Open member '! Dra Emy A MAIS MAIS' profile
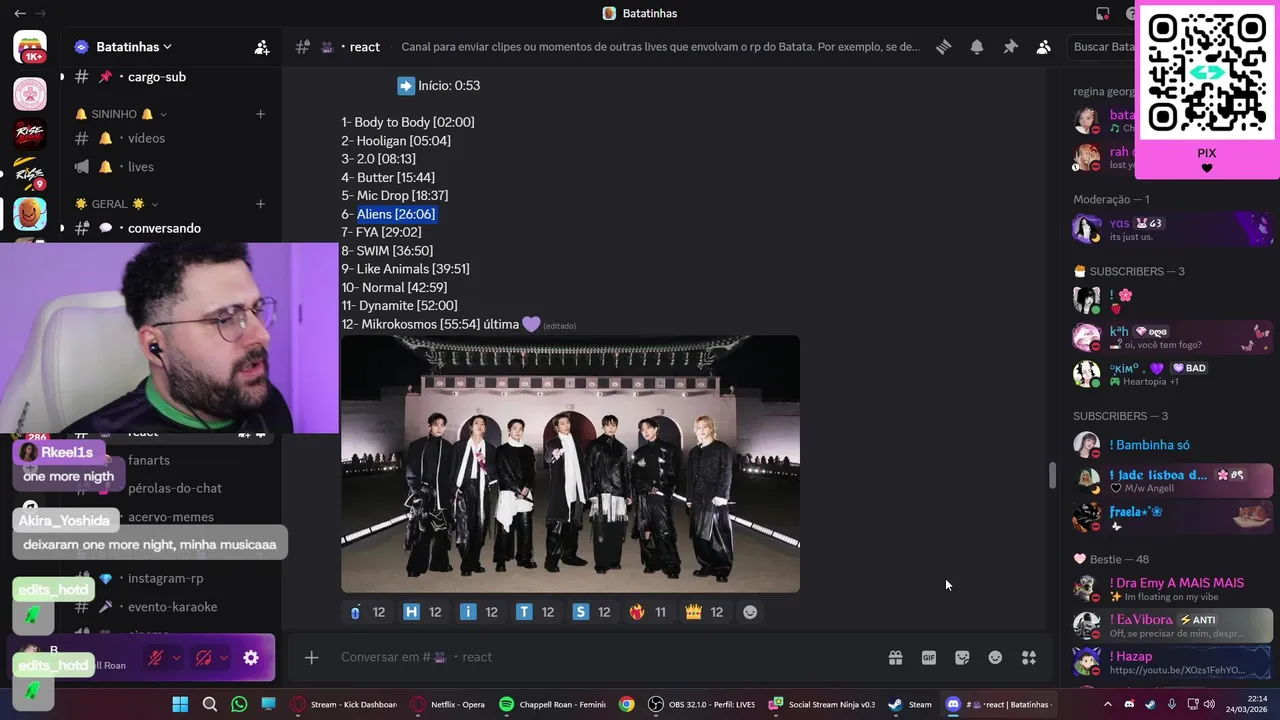Viewport: 1280px width, 720px height. 1170,588
